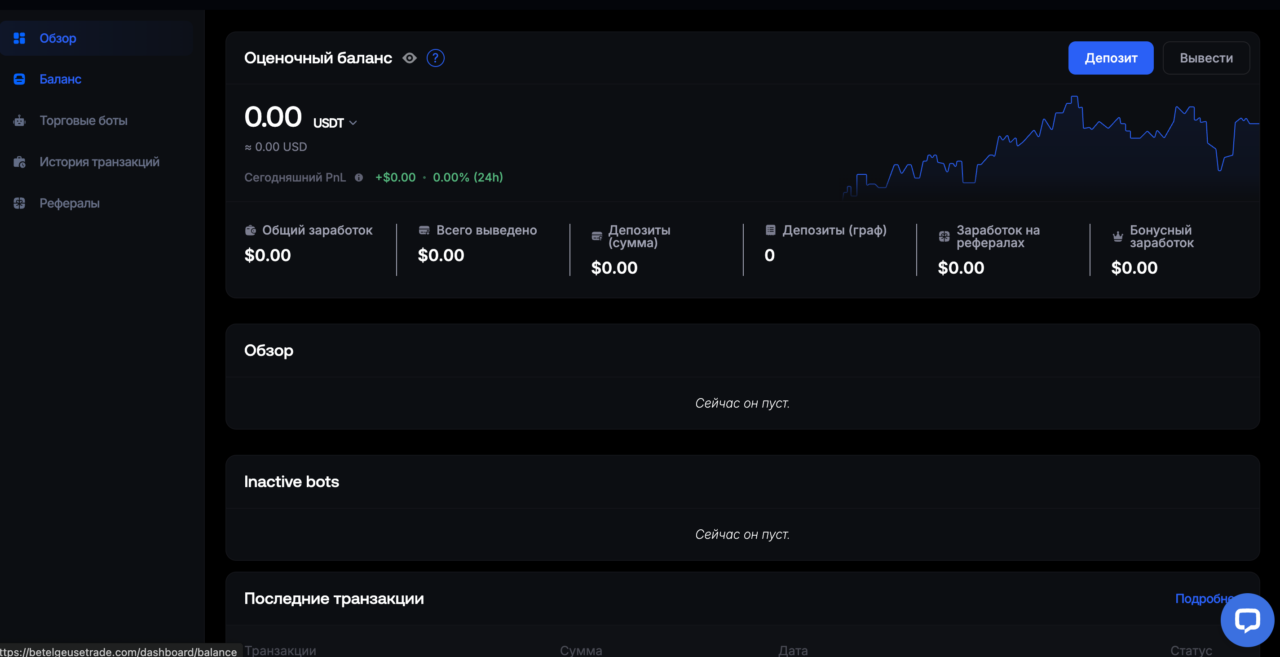This screenshot has width=1280, height=657.
Task: Toggle balance visibility with eye icon
Action: 409,58
